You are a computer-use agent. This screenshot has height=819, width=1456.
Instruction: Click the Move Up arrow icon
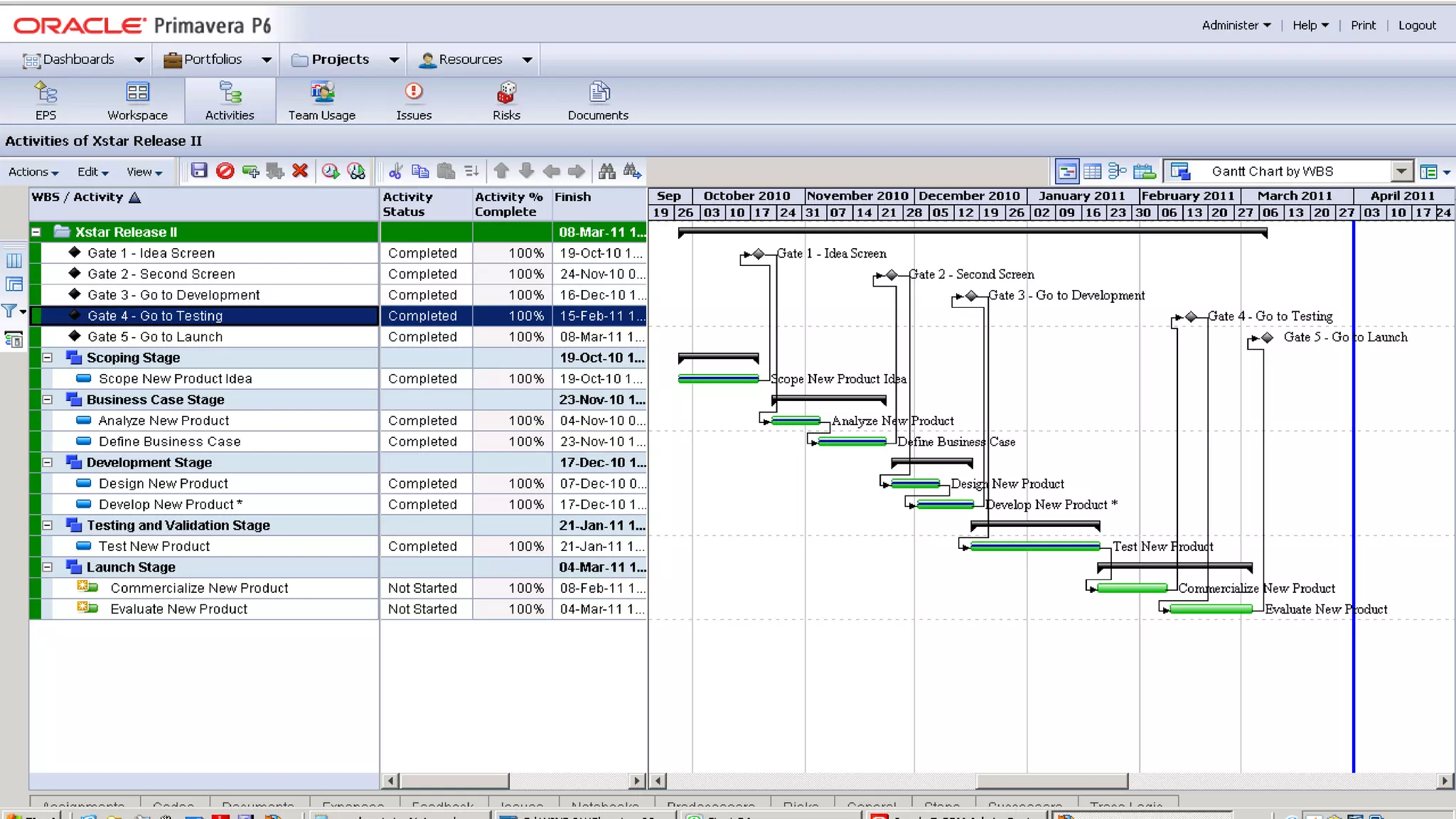[501, 171]
